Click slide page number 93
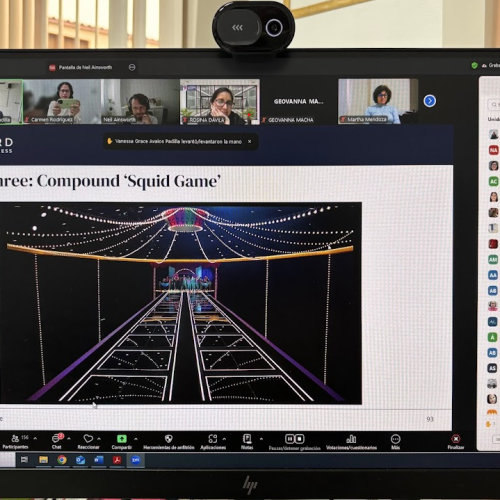500x500 pixels. point(430,419)
